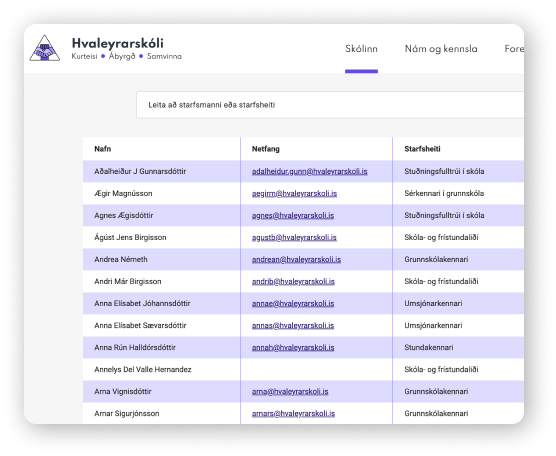Open agustb@hvaleyrarskoli.is email link
This screenshot has width=556, height=456.
[x=294, y=237]
